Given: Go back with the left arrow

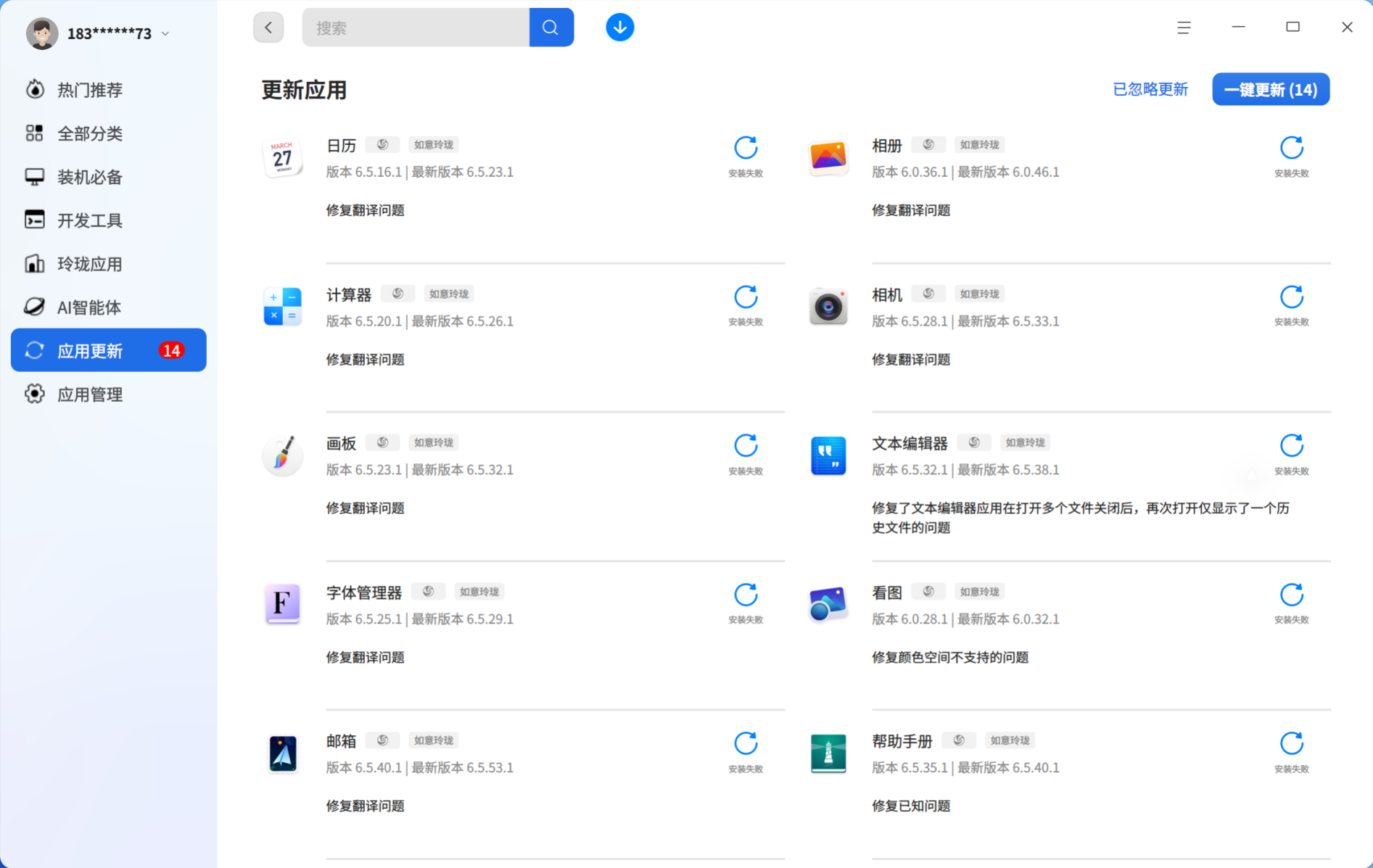Looking at the screenshot, I should click(x=268, y=28).
